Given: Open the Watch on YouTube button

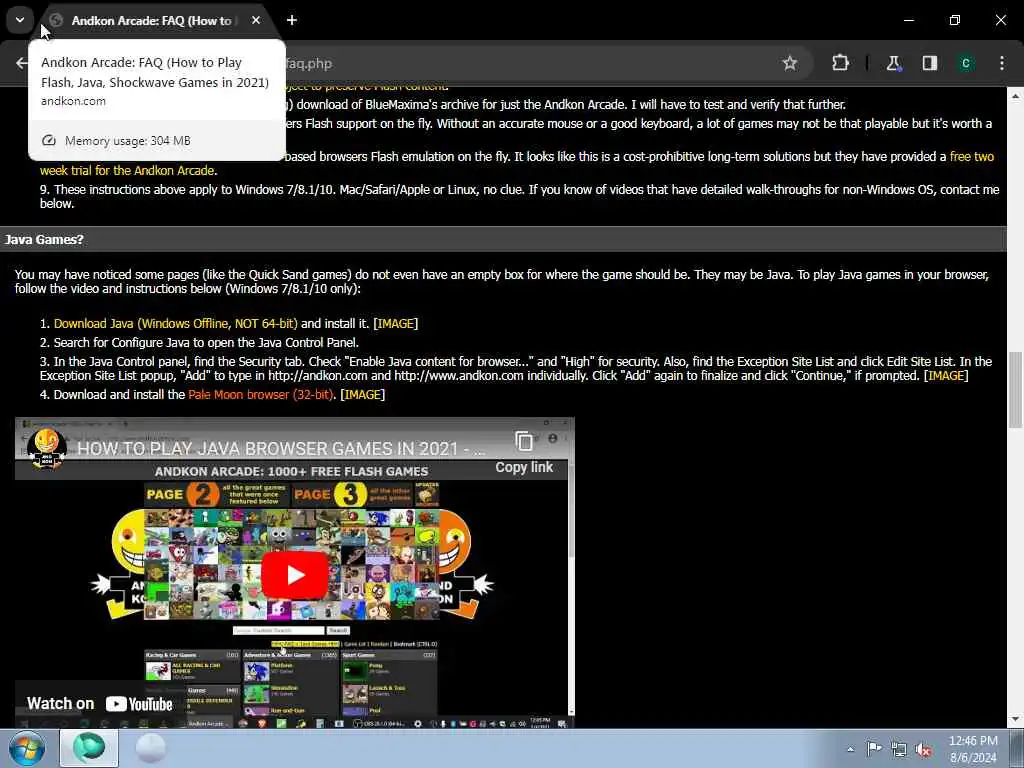Looking at the screenshot, I should [x=99, y=703].
